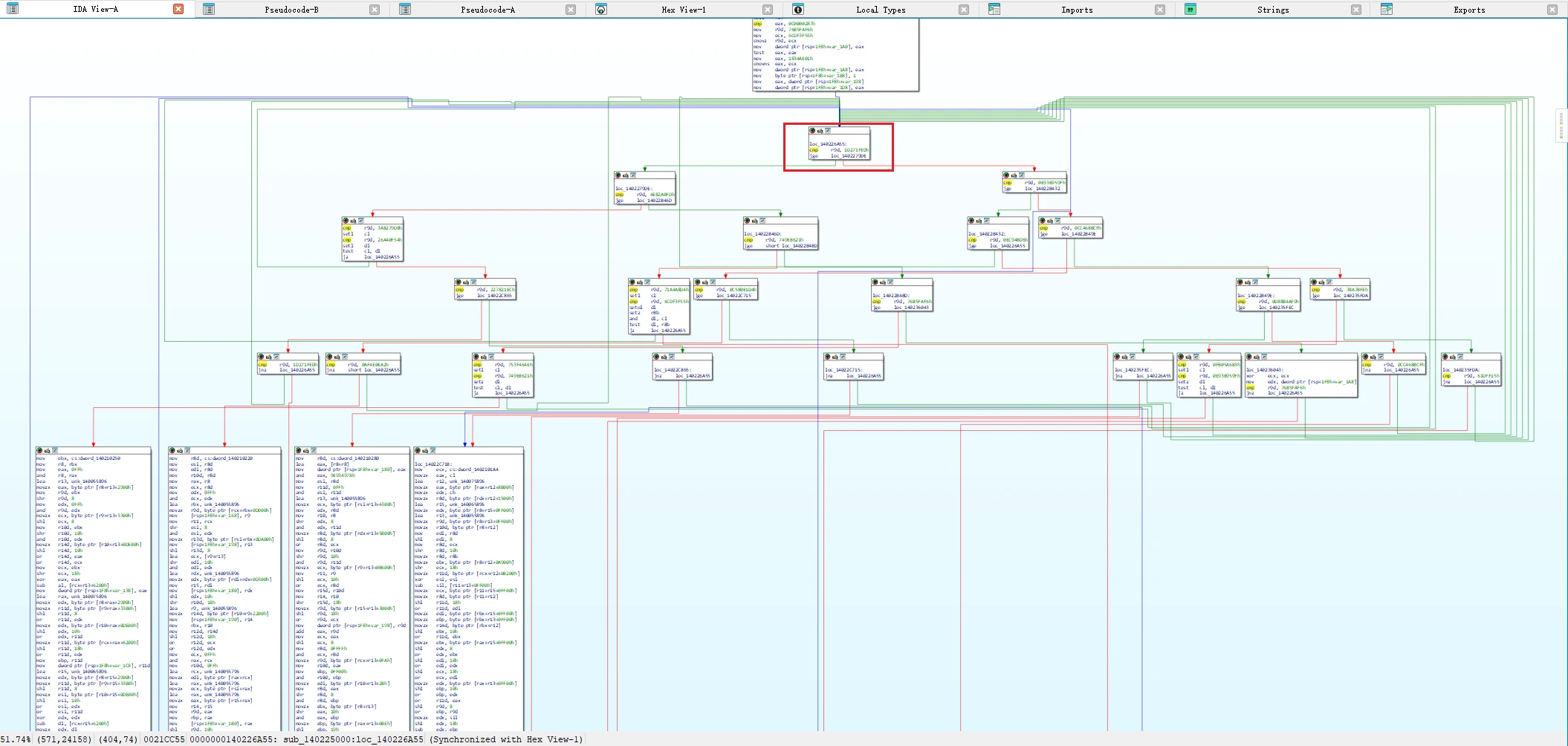
Task: Switch to the Strings tab
Action: [1273, 10]
